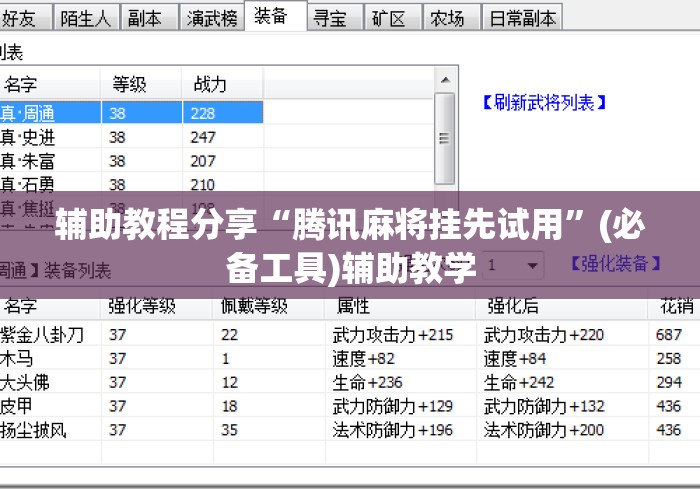
Task: Click the 佩戴等级 value 35
Action: (229, 430)
